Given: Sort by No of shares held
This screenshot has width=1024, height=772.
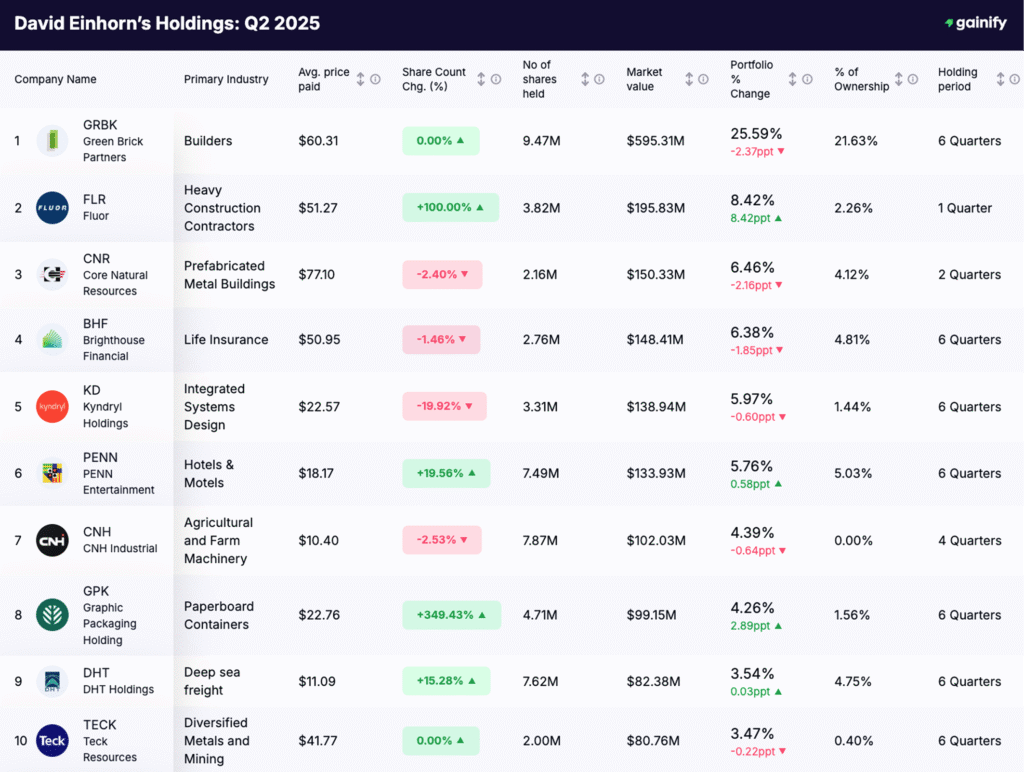Looking at the screenshot, I should tap(585, 79).
